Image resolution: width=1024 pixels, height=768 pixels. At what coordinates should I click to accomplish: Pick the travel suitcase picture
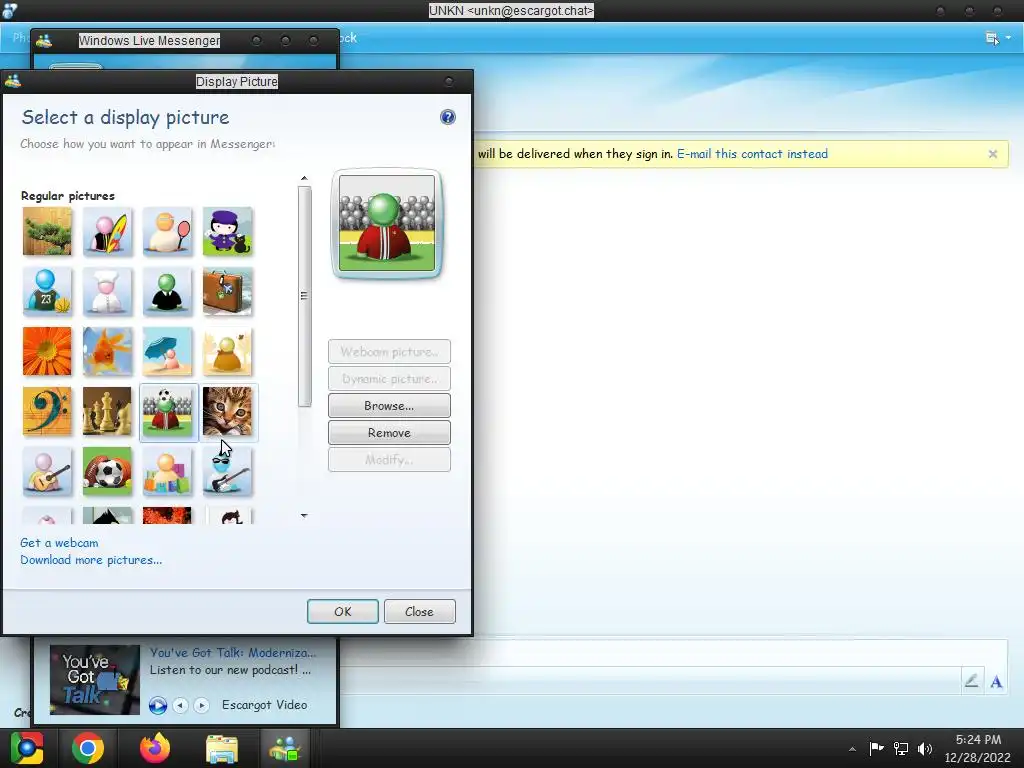pos(227,291)
